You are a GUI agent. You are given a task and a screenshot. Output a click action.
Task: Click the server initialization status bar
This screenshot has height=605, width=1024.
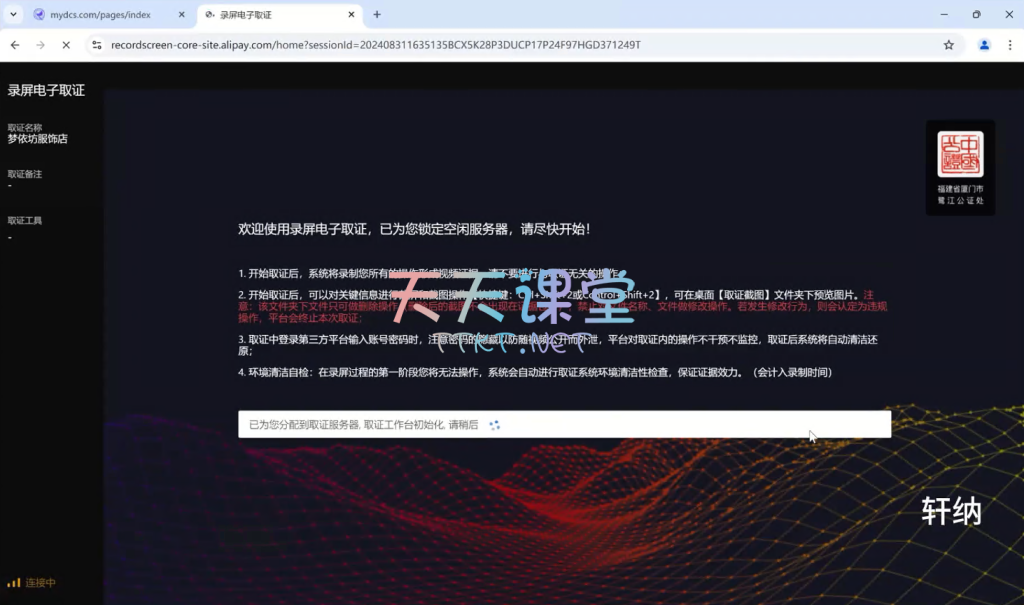click(x=564, y=424)
